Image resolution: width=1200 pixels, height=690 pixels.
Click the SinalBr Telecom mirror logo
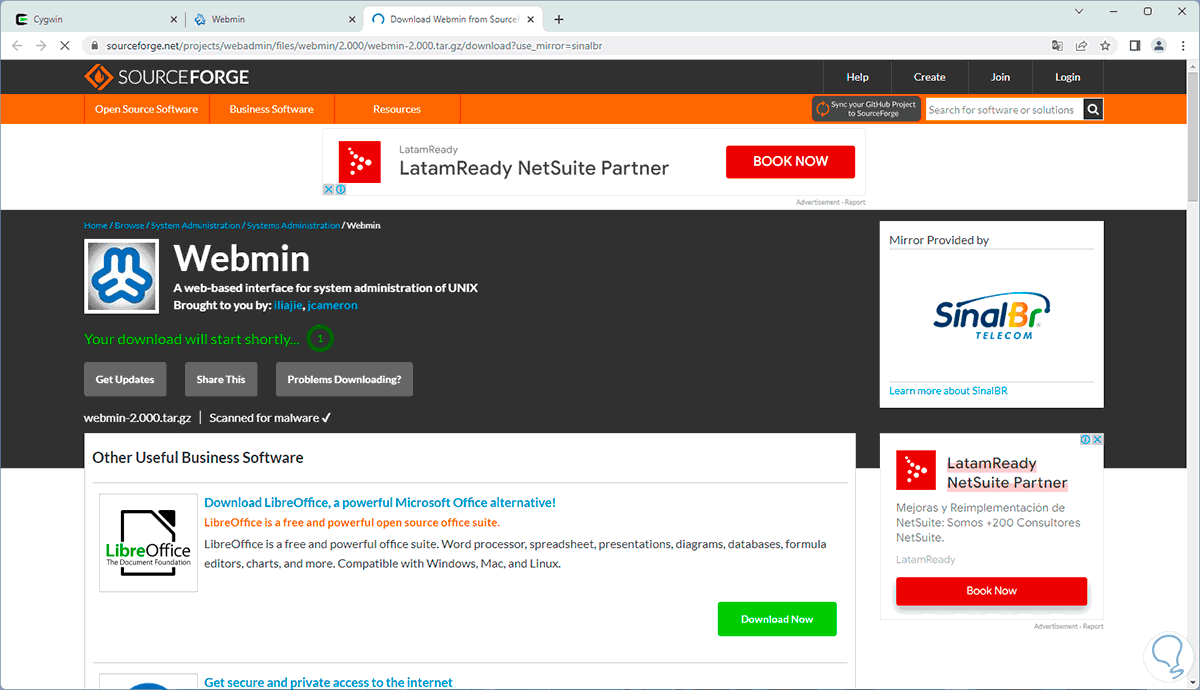[x=991, y=316]
